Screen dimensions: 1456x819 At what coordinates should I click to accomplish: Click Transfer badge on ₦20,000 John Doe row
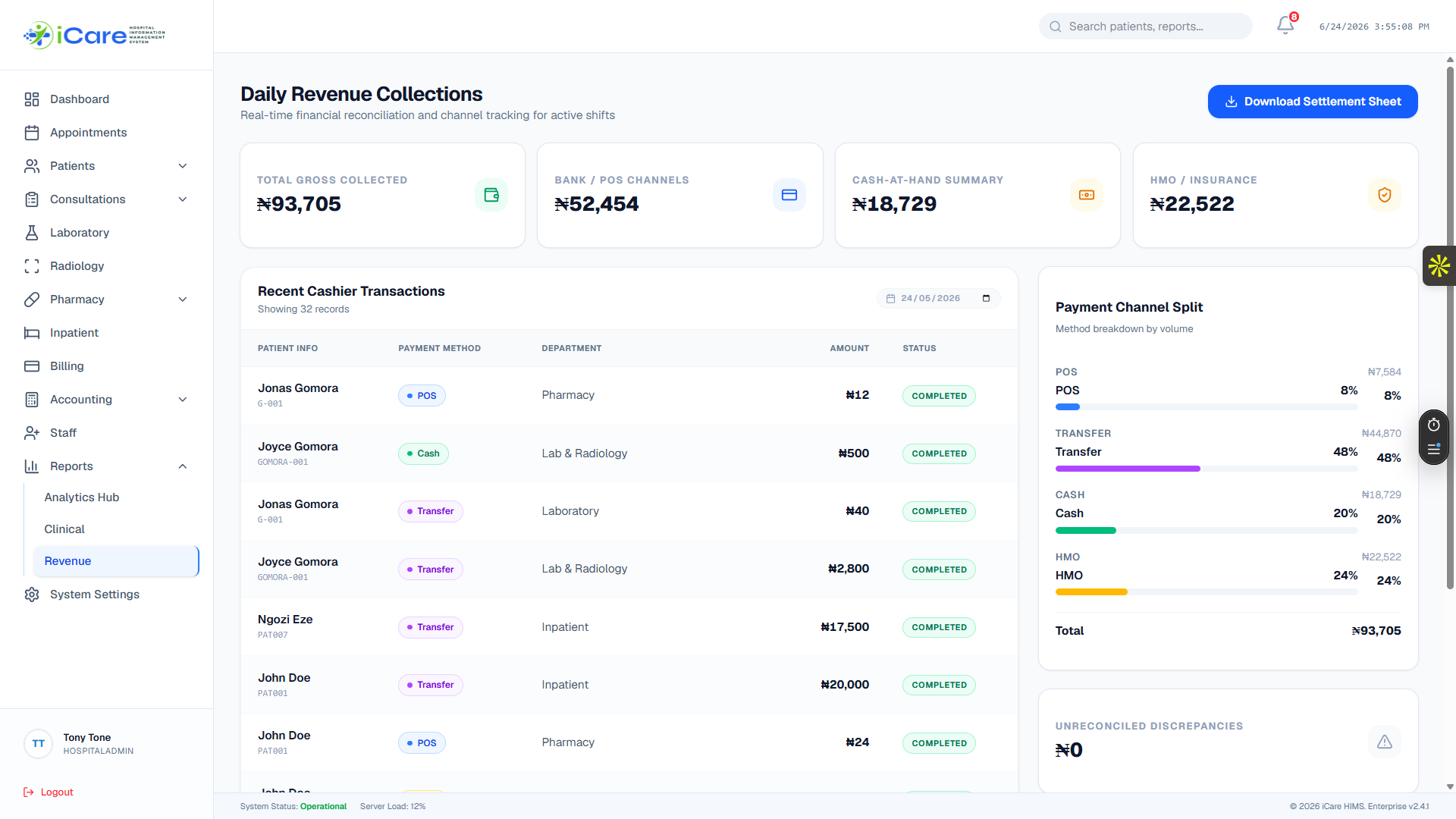click(430, 685)
